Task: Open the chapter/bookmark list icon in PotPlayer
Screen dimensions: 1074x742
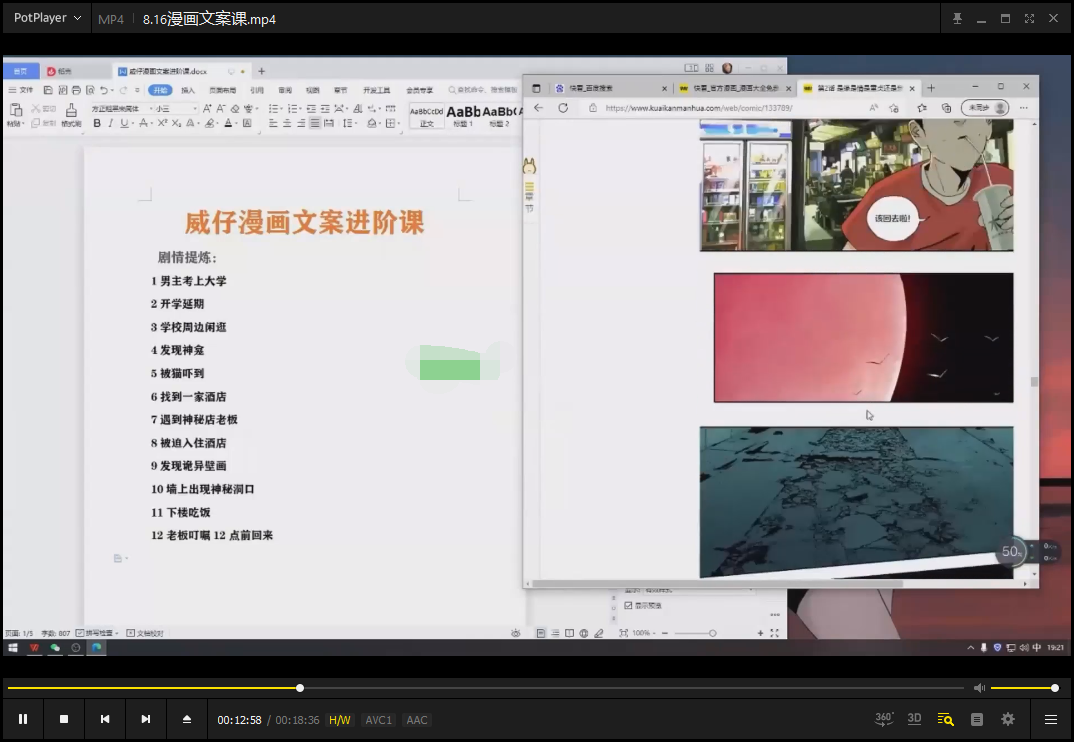Action: (x=977, y=719)
